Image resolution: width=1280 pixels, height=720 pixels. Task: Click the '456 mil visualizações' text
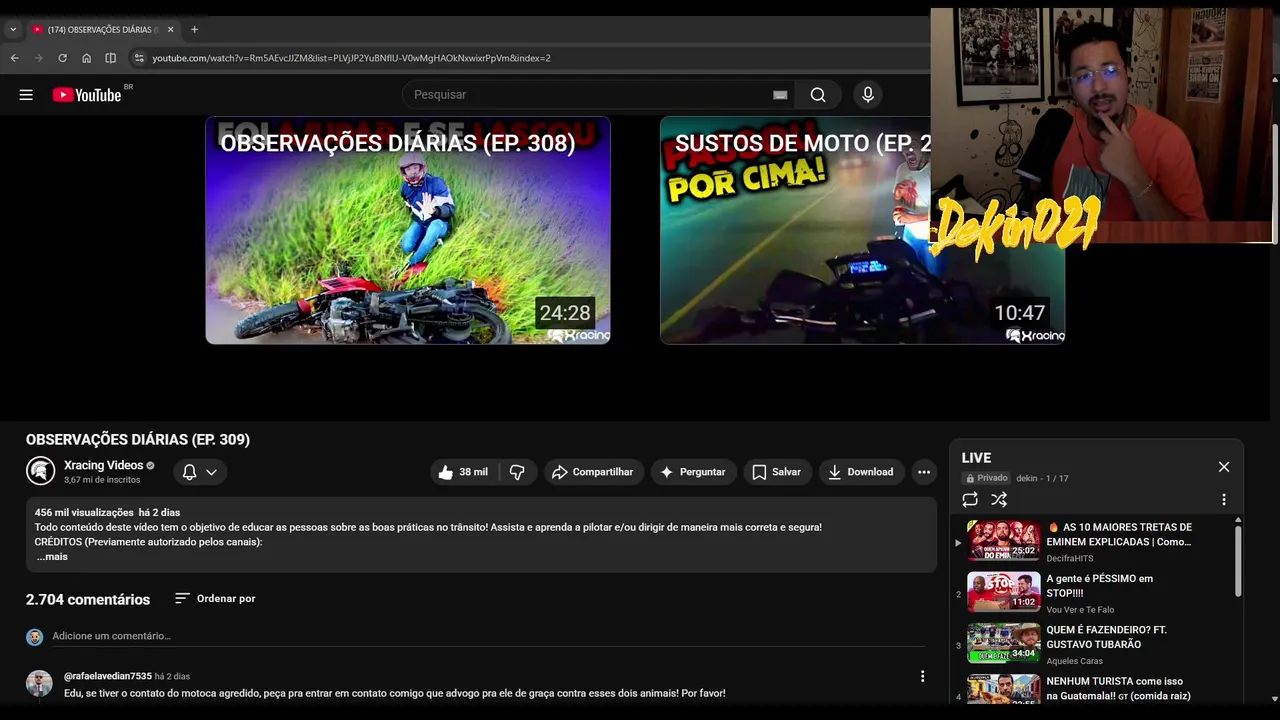84,512
